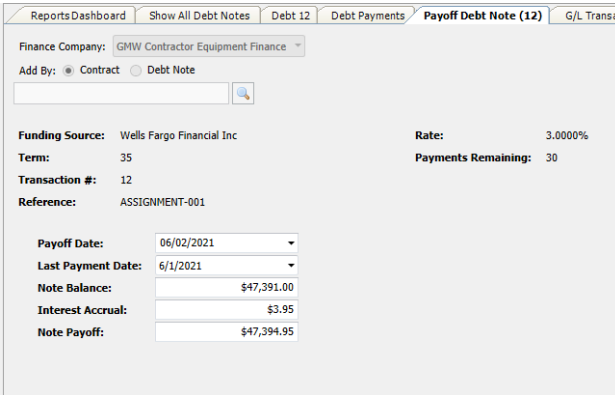615x395 pixels.
Task: Click the Note Balance amount field
Action: coord(227,288)
